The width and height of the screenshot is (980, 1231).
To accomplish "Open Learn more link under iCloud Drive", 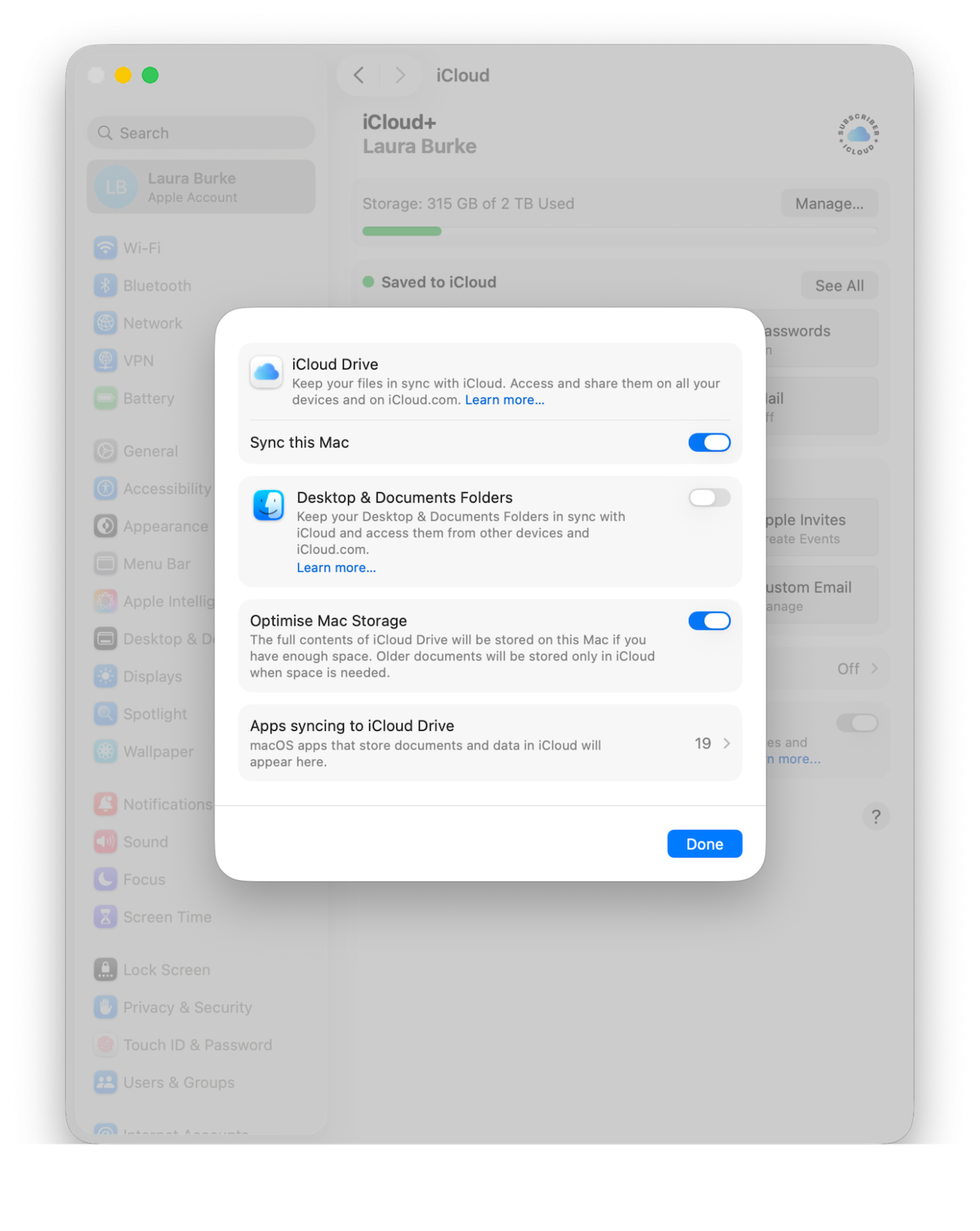I will 505,400.
